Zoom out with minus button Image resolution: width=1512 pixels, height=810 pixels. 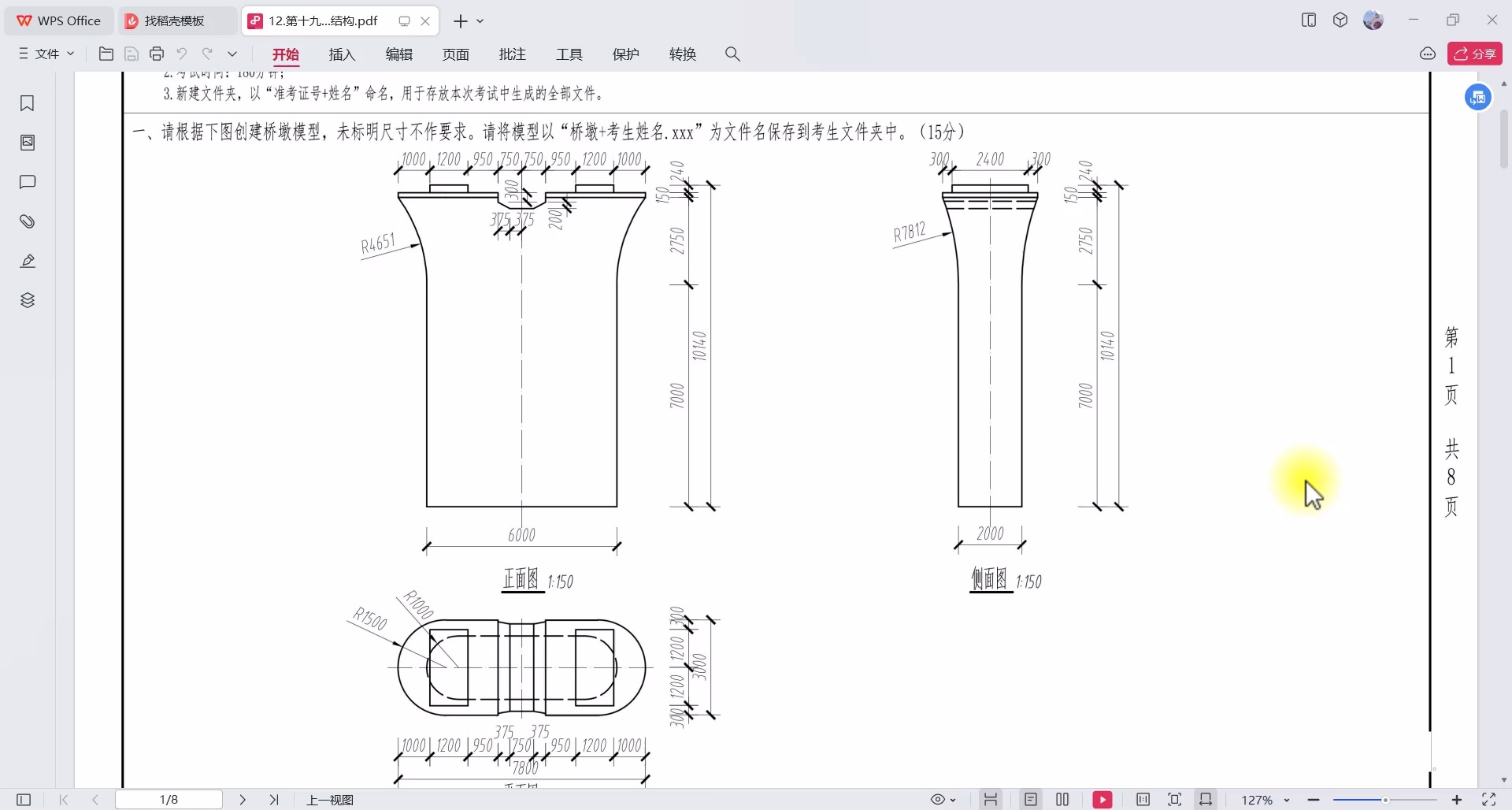1314,800
